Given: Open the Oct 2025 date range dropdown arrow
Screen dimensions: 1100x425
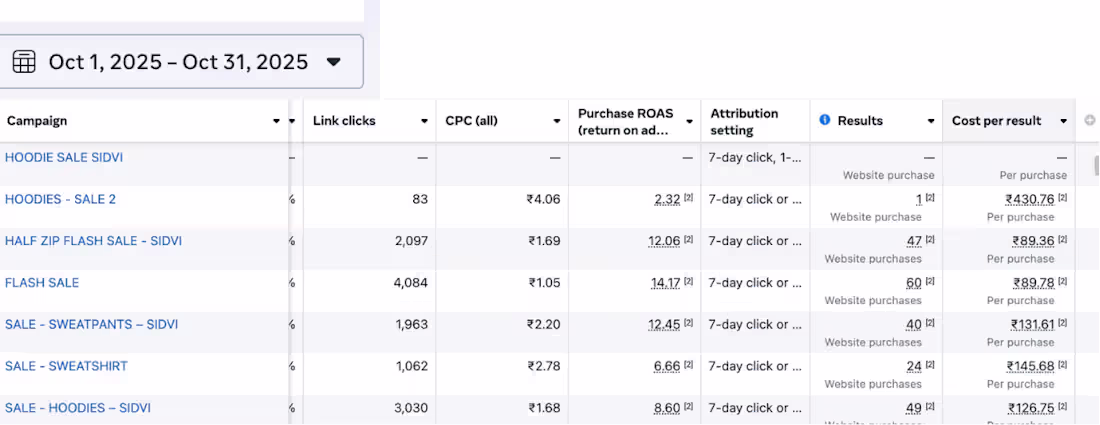Looking at the screenshot, I should point(334,62).
